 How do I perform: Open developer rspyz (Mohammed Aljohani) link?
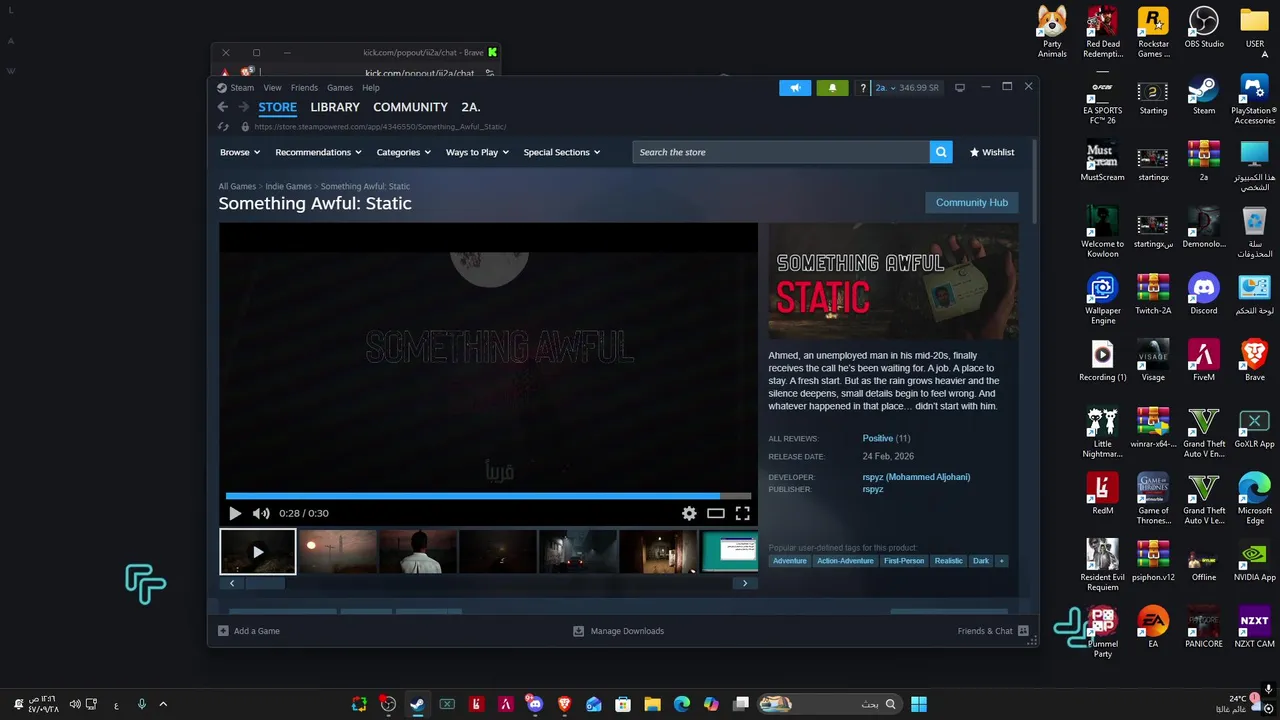pyautogui.click(x=916, y=477)
